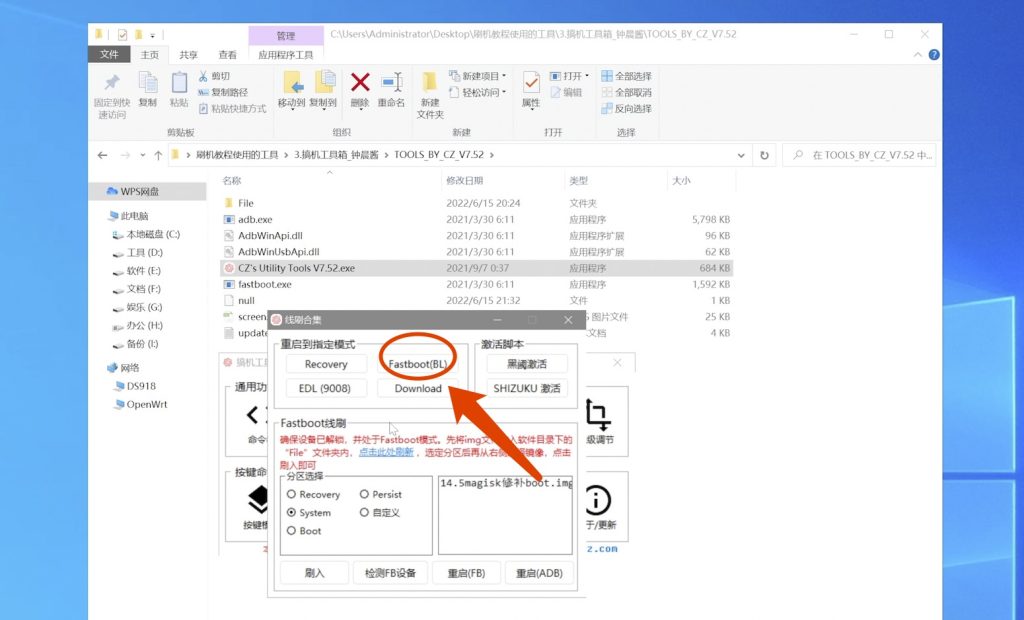Click the EDL (9008) button
The width and height of the screenshot is (1024, 620).
325,388
